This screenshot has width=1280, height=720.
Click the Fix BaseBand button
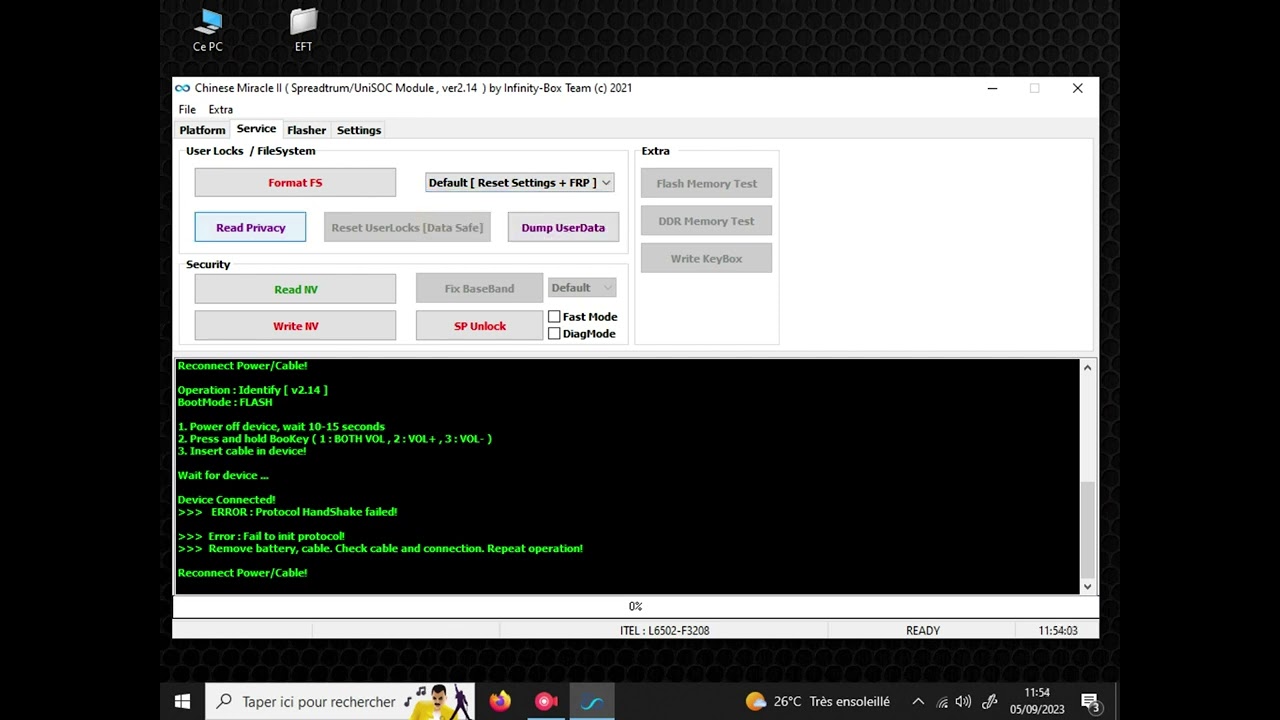tap(479, 288)
